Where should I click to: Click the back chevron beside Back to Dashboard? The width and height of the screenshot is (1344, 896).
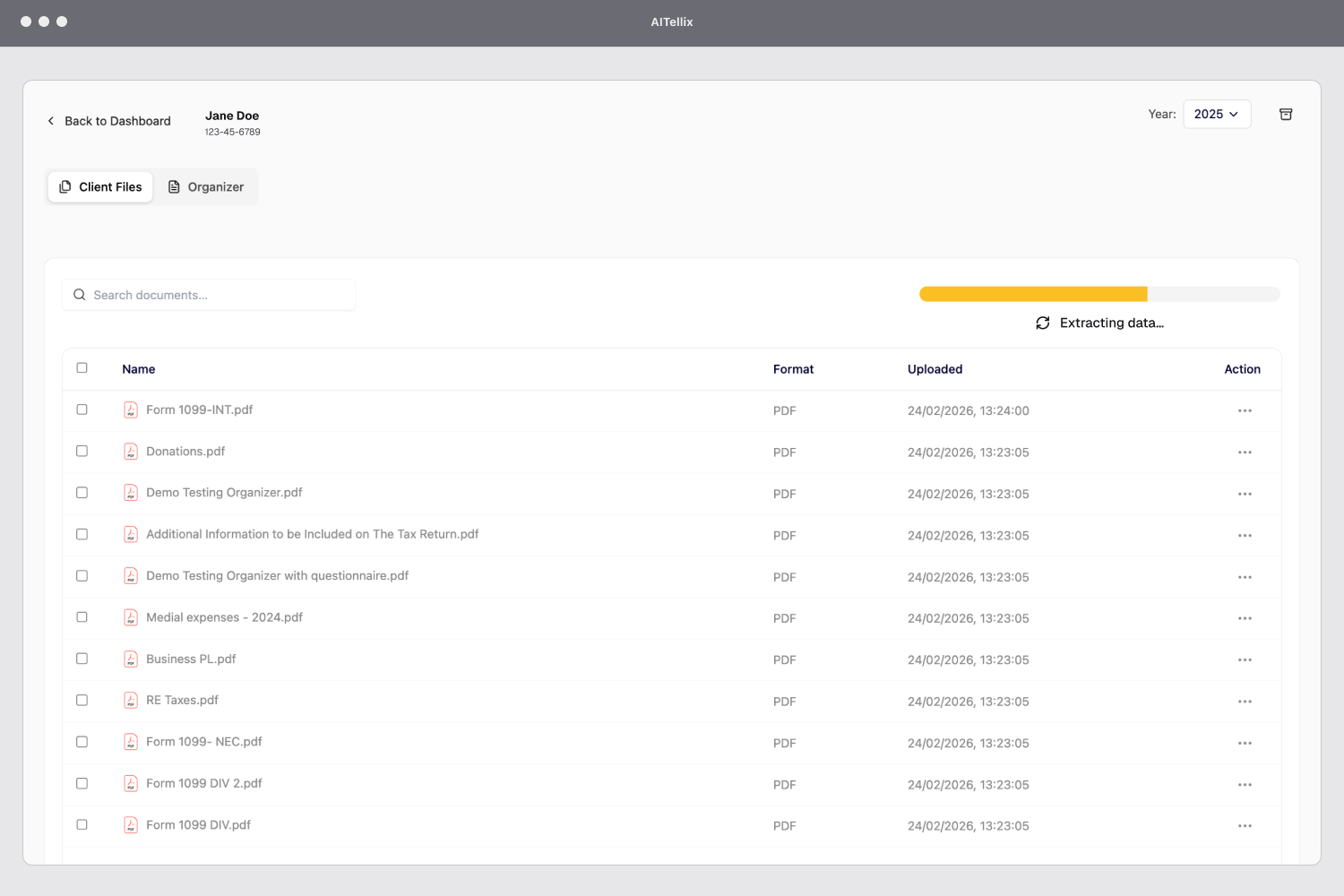click(x=50, y=120)
